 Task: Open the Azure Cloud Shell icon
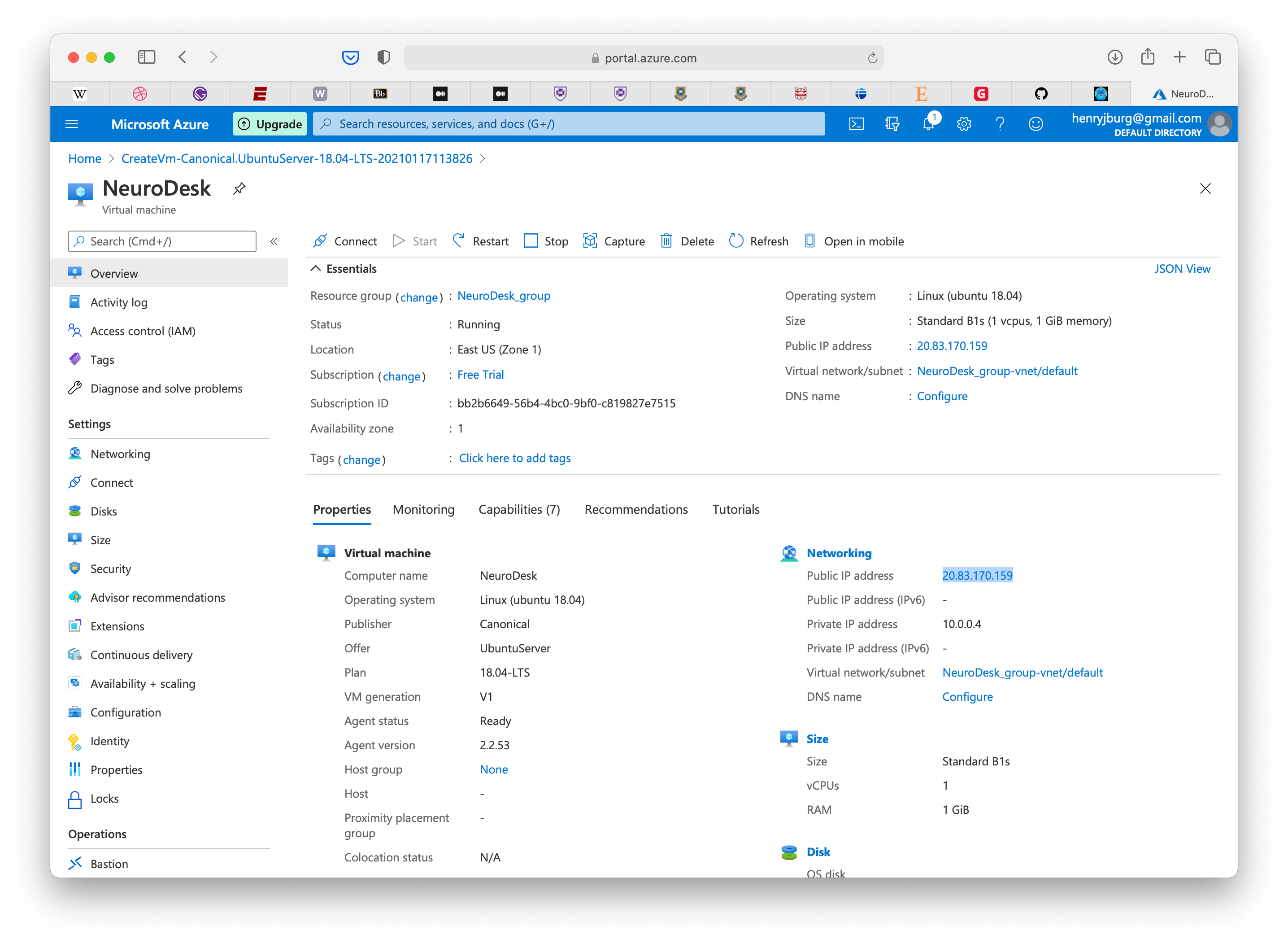tap(856, 124)
